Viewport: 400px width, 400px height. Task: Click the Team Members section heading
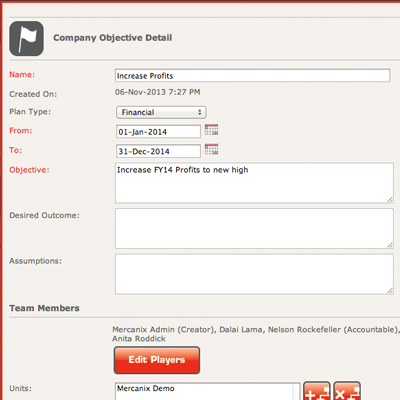coord(44,308)
